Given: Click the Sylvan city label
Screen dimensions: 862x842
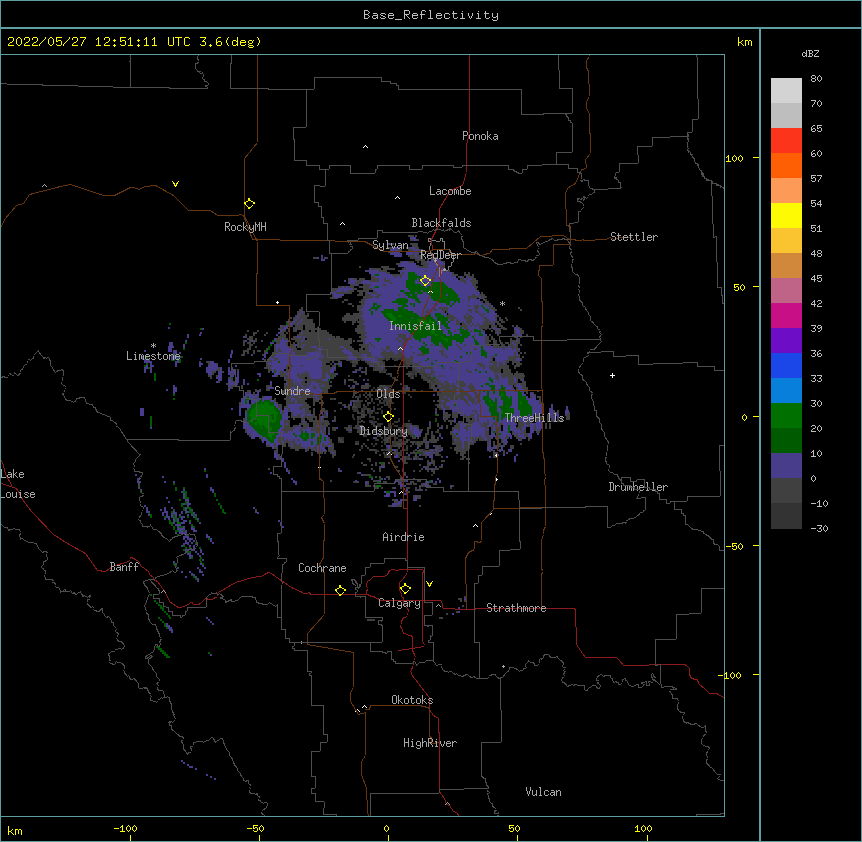Looking at the screenshot, I should coord(390,245).
